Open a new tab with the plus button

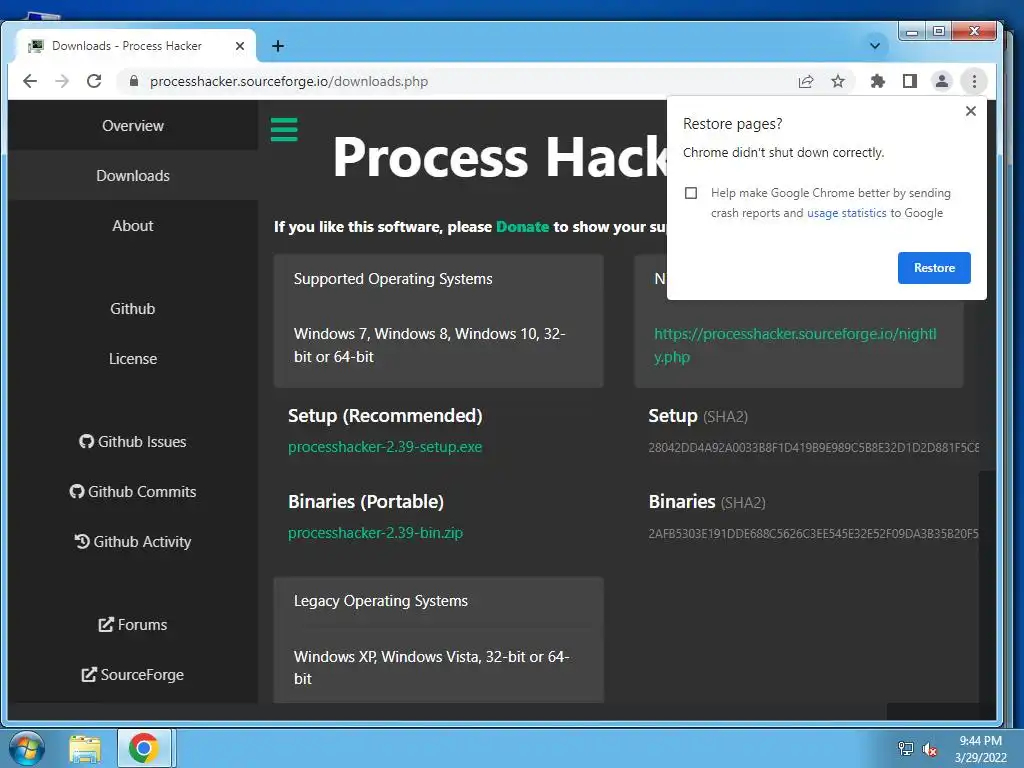[x=278, y=46]
